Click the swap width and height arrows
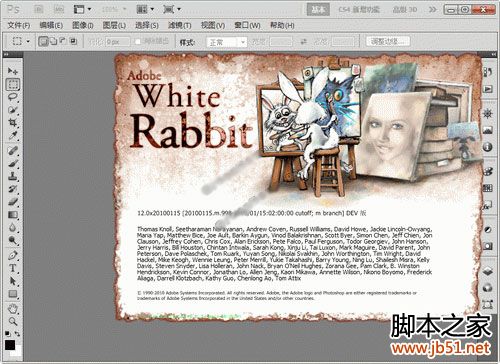Image resolution: width=500 pixels, height=364 pixels. [303, 42]
